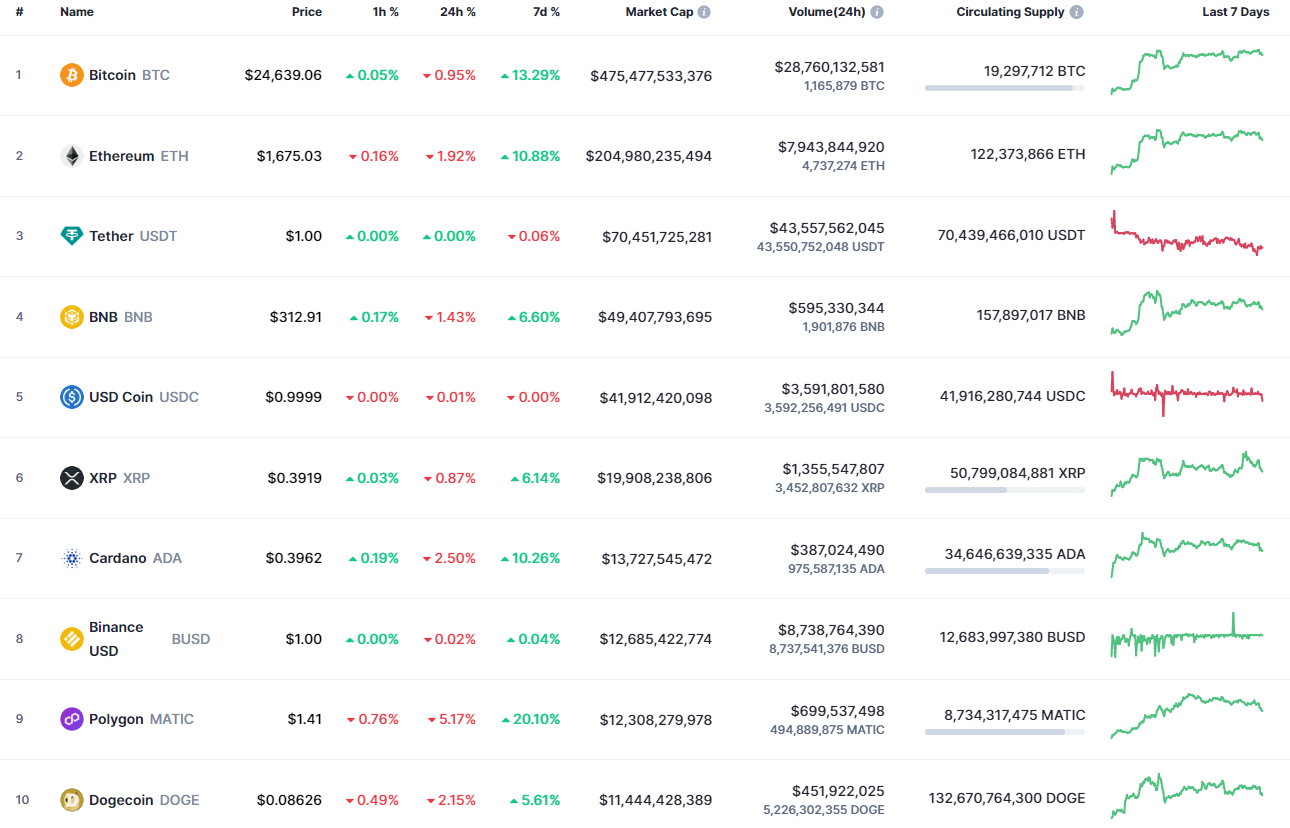Viewport: 1290px width, 828px height.
Task: Click the Bitcoin BTC logo icon
Action: [70, 74]
